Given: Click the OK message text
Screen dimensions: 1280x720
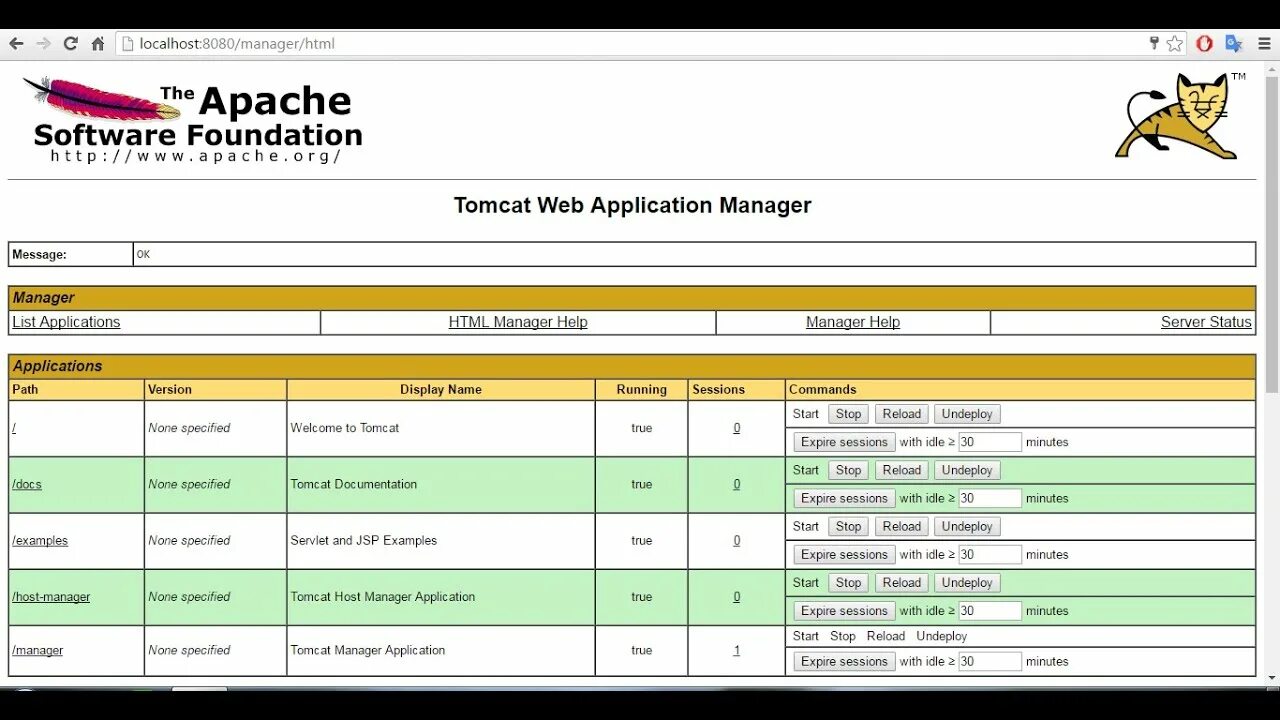Looking at the screenshot, I should point(143,254).
